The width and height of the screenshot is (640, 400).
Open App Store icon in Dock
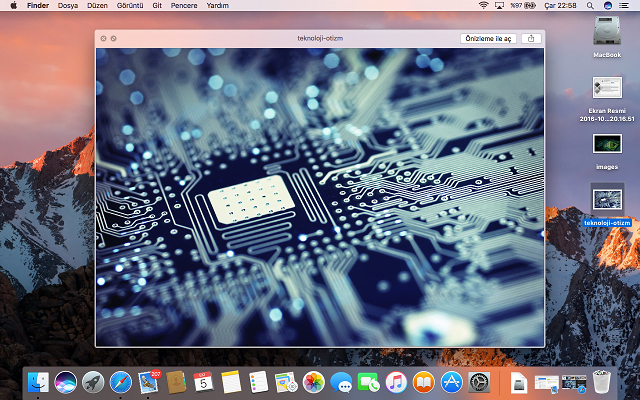pyautogui.click(x=451, y=382)
